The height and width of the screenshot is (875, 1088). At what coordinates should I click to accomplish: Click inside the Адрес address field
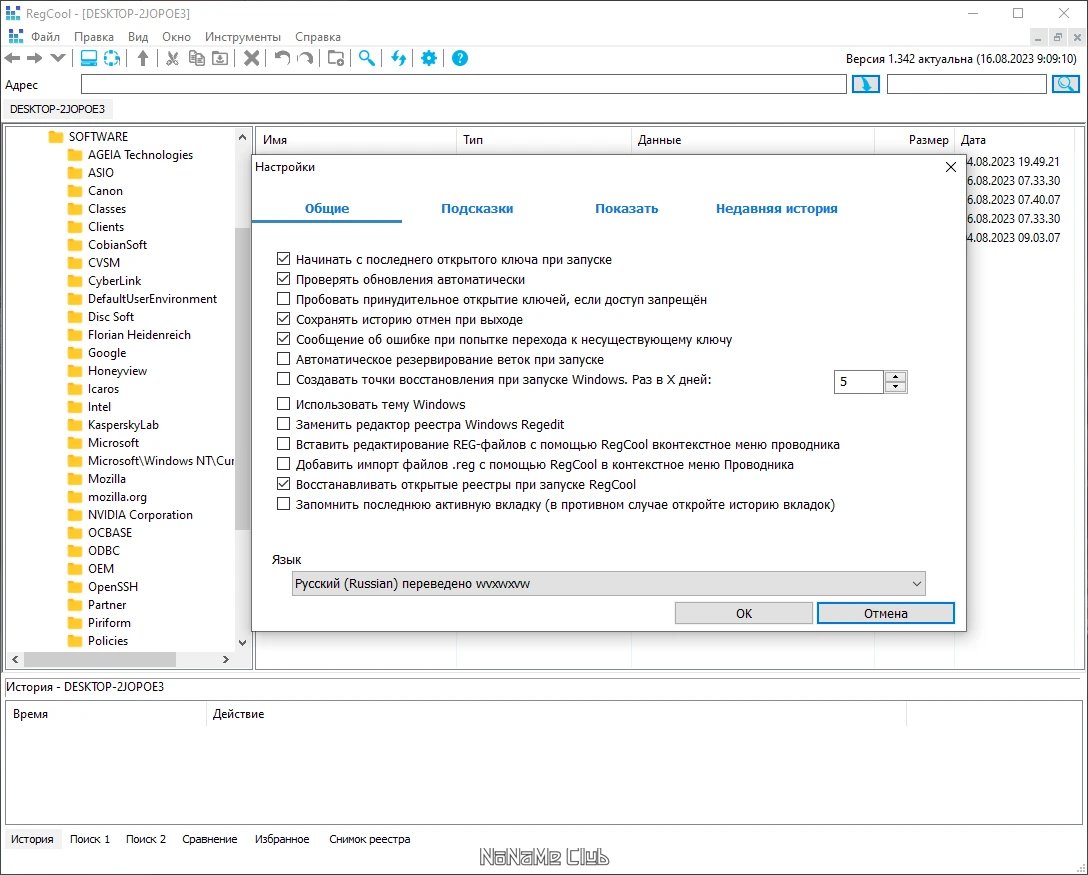(x=464, y=85)
